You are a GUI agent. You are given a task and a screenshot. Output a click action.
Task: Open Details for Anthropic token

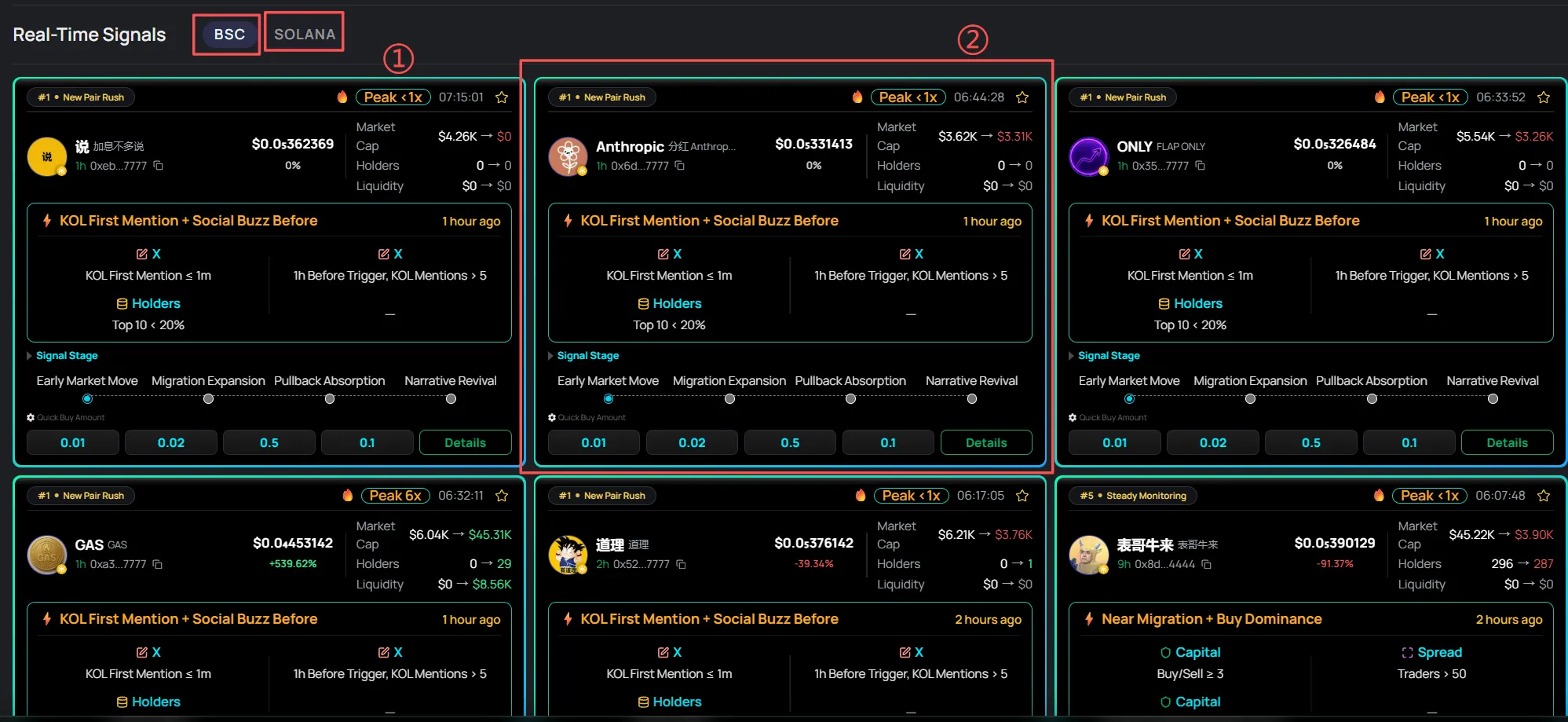pos(986,442)
